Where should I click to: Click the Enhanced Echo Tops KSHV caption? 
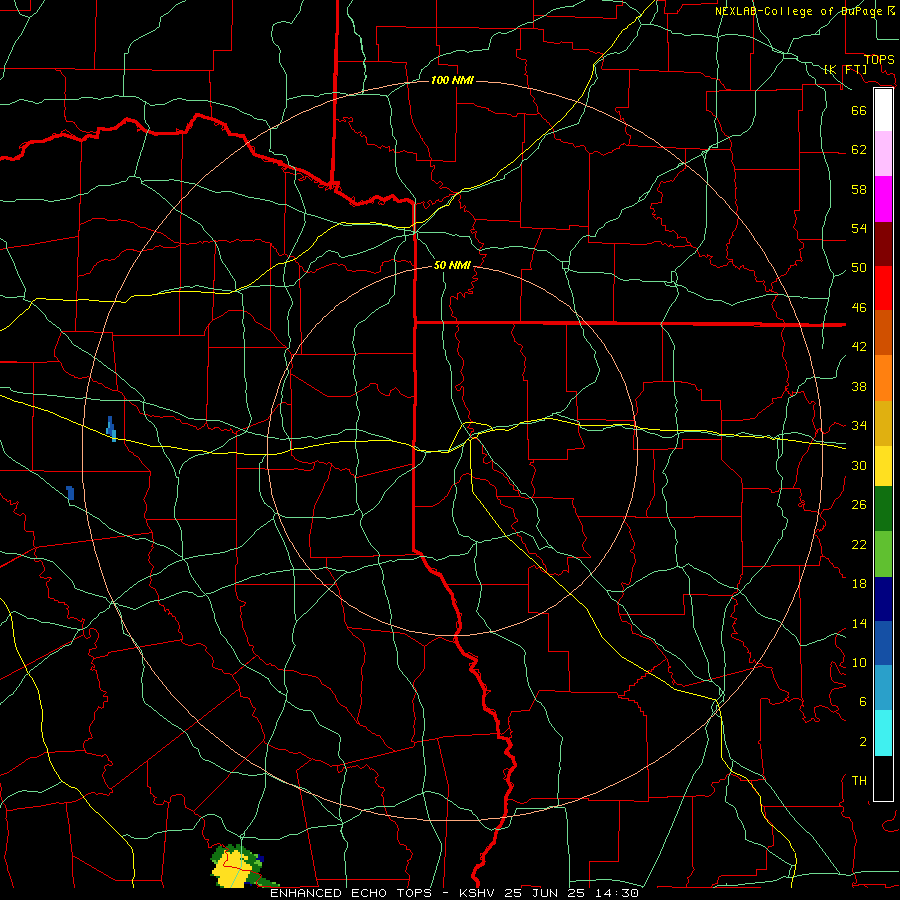pyautogui.click(x=454, y=893)
